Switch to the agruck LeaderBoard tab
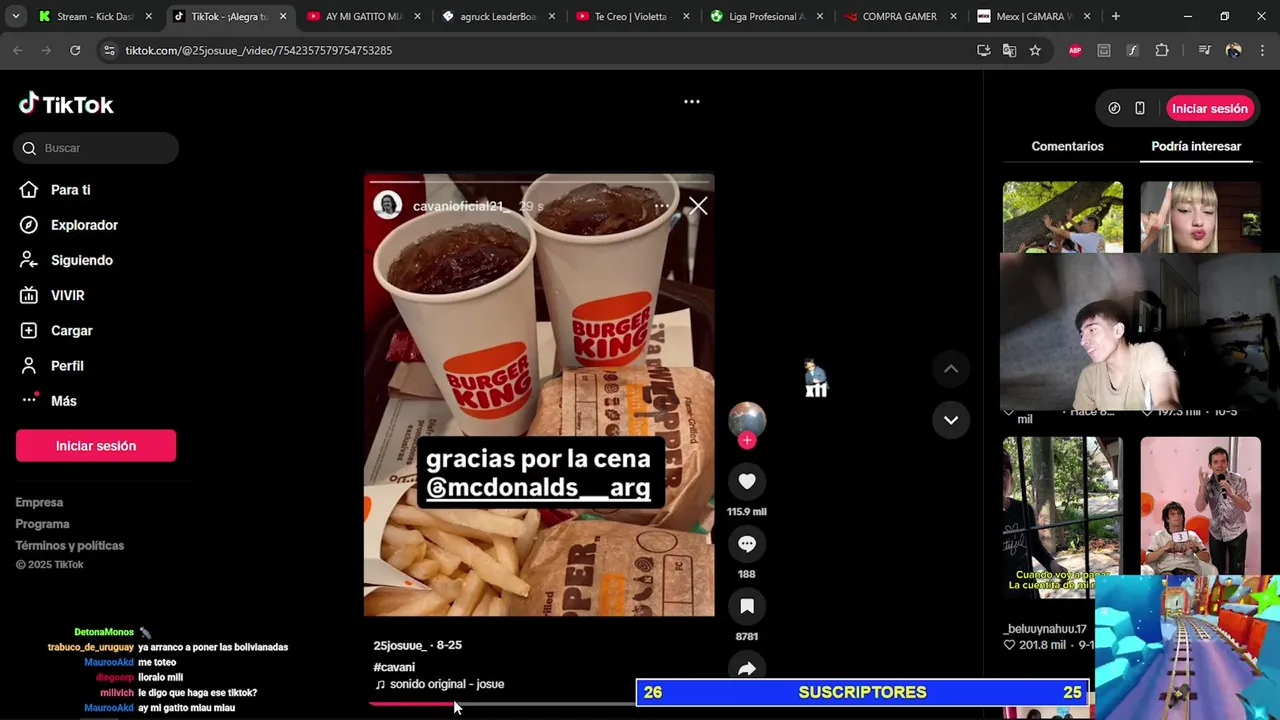 click(x=498, y=16)
